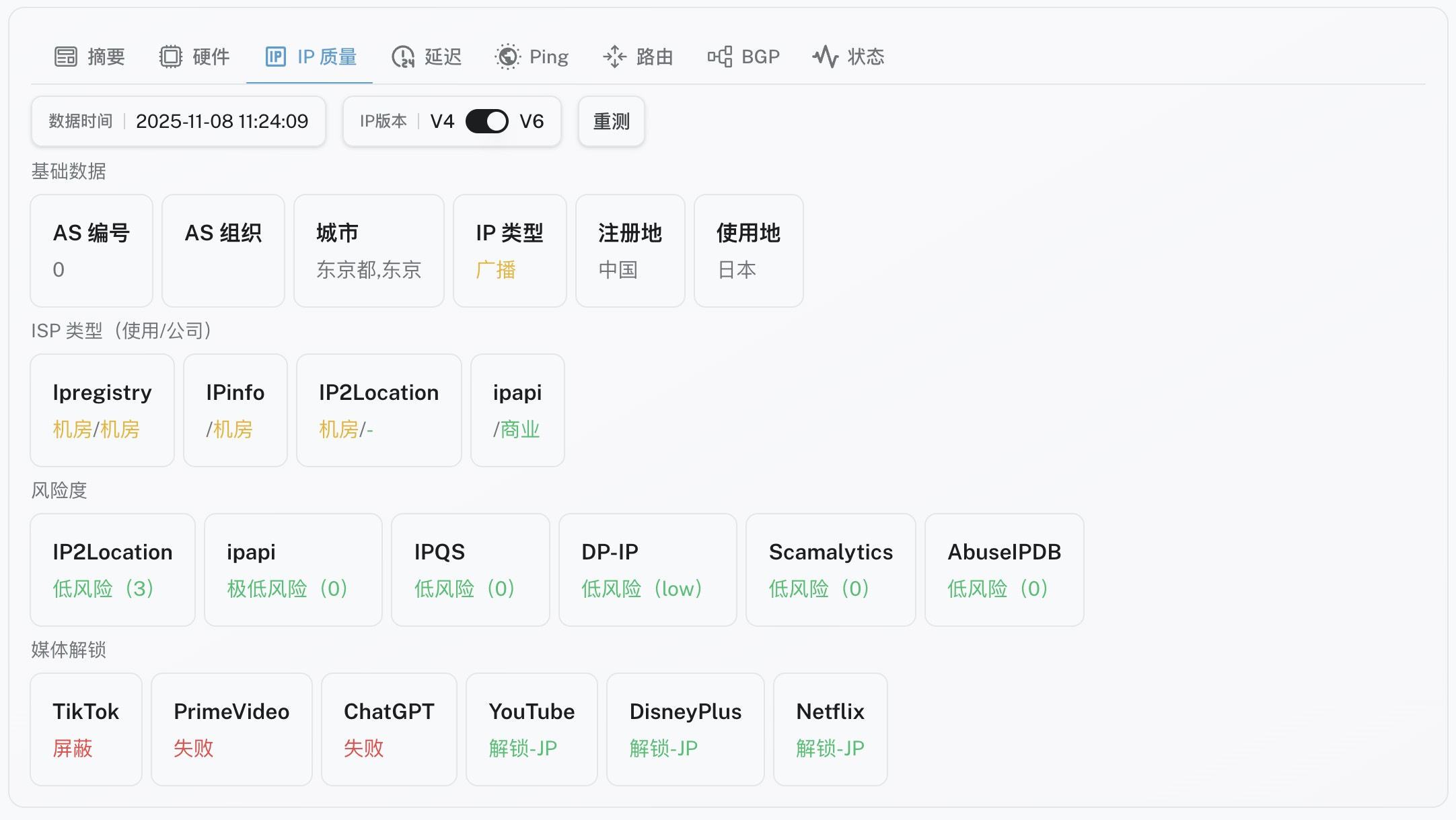Select the V4 label

[442, 121]
